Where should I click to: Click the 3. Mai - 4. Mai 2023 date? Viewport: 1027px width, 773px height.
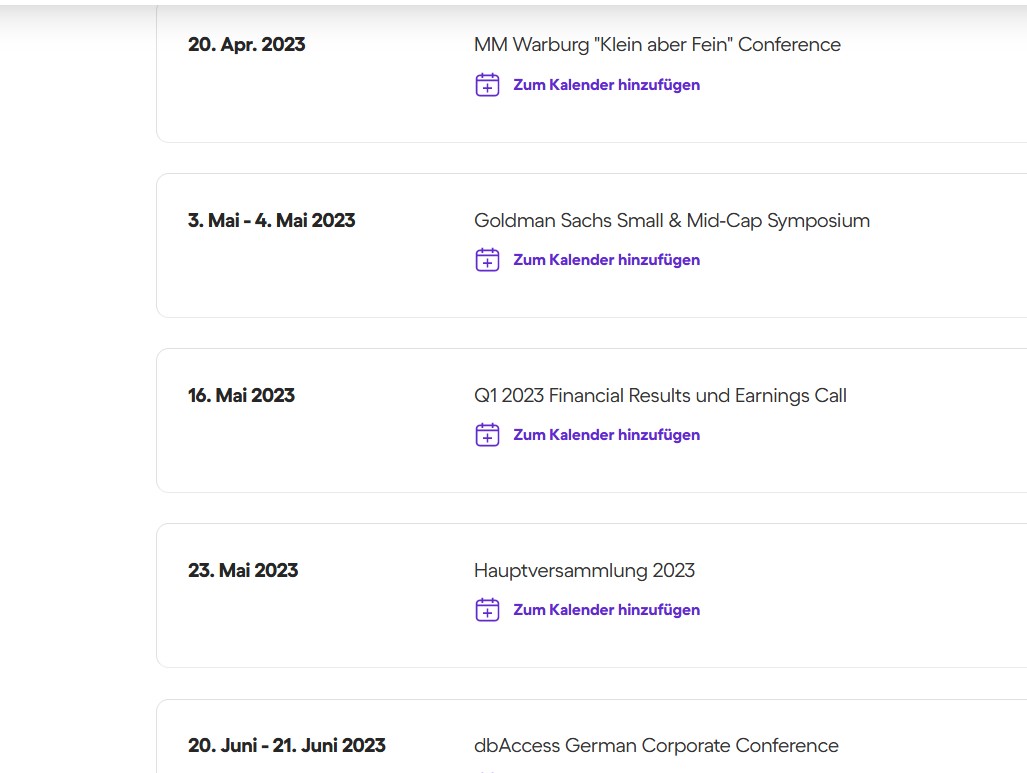tap(271, 221)
